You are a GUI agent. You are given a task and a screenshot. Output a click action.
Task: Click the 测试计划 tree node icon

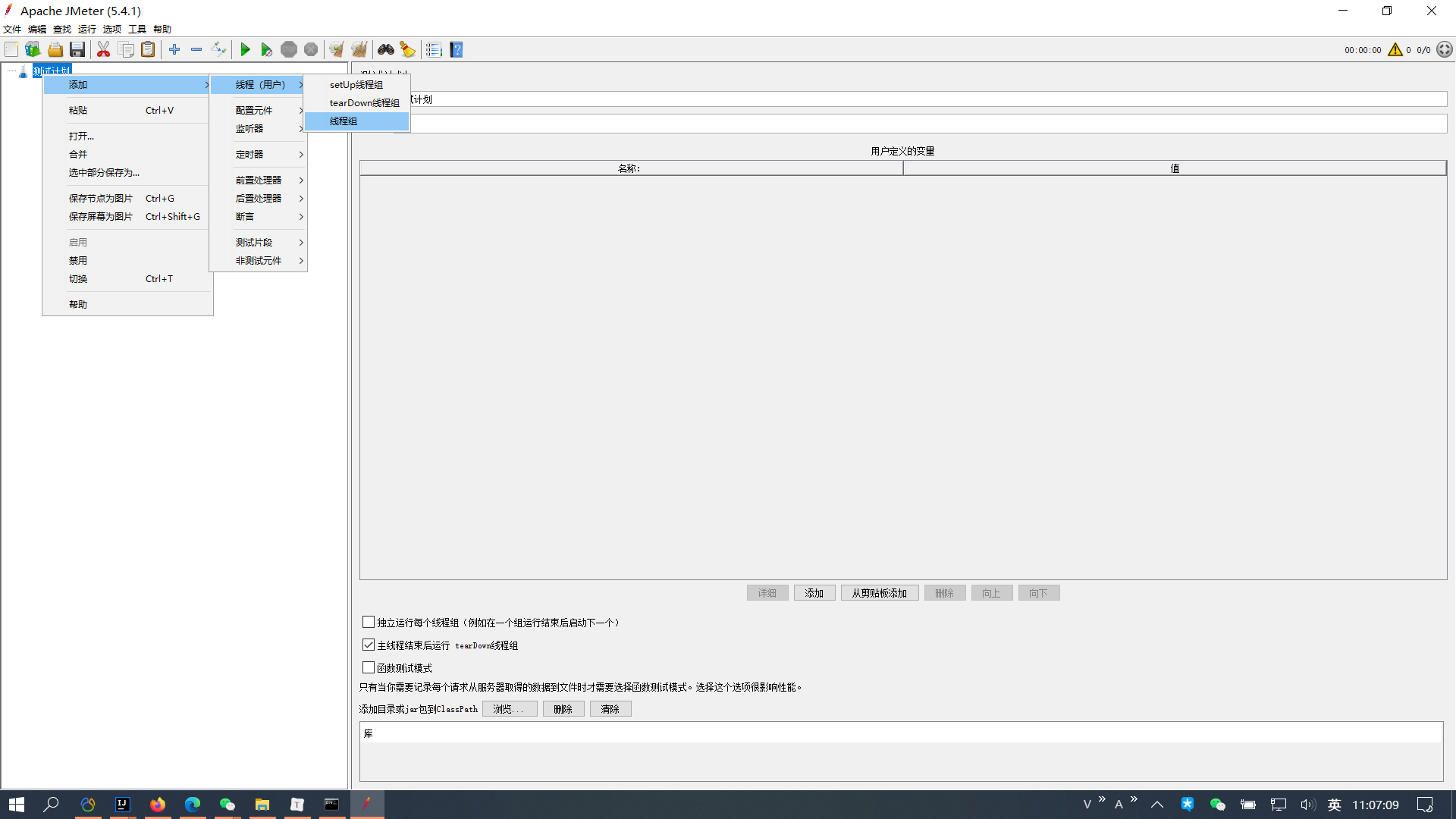[x=23, y=71]
